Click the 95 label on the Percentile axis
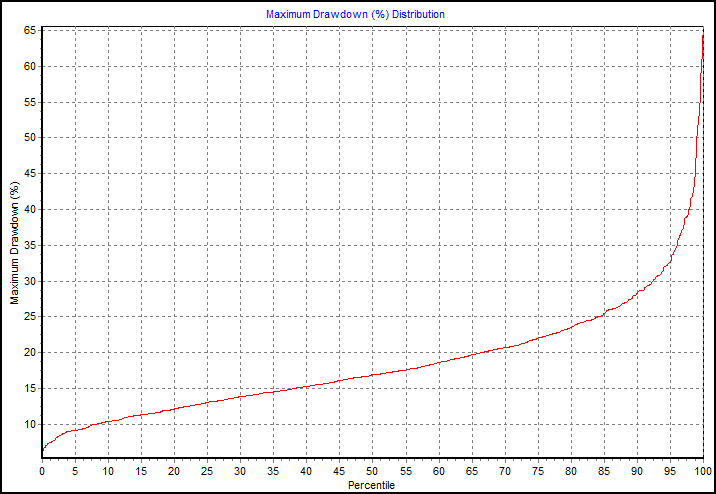 (x=670, y=471)
